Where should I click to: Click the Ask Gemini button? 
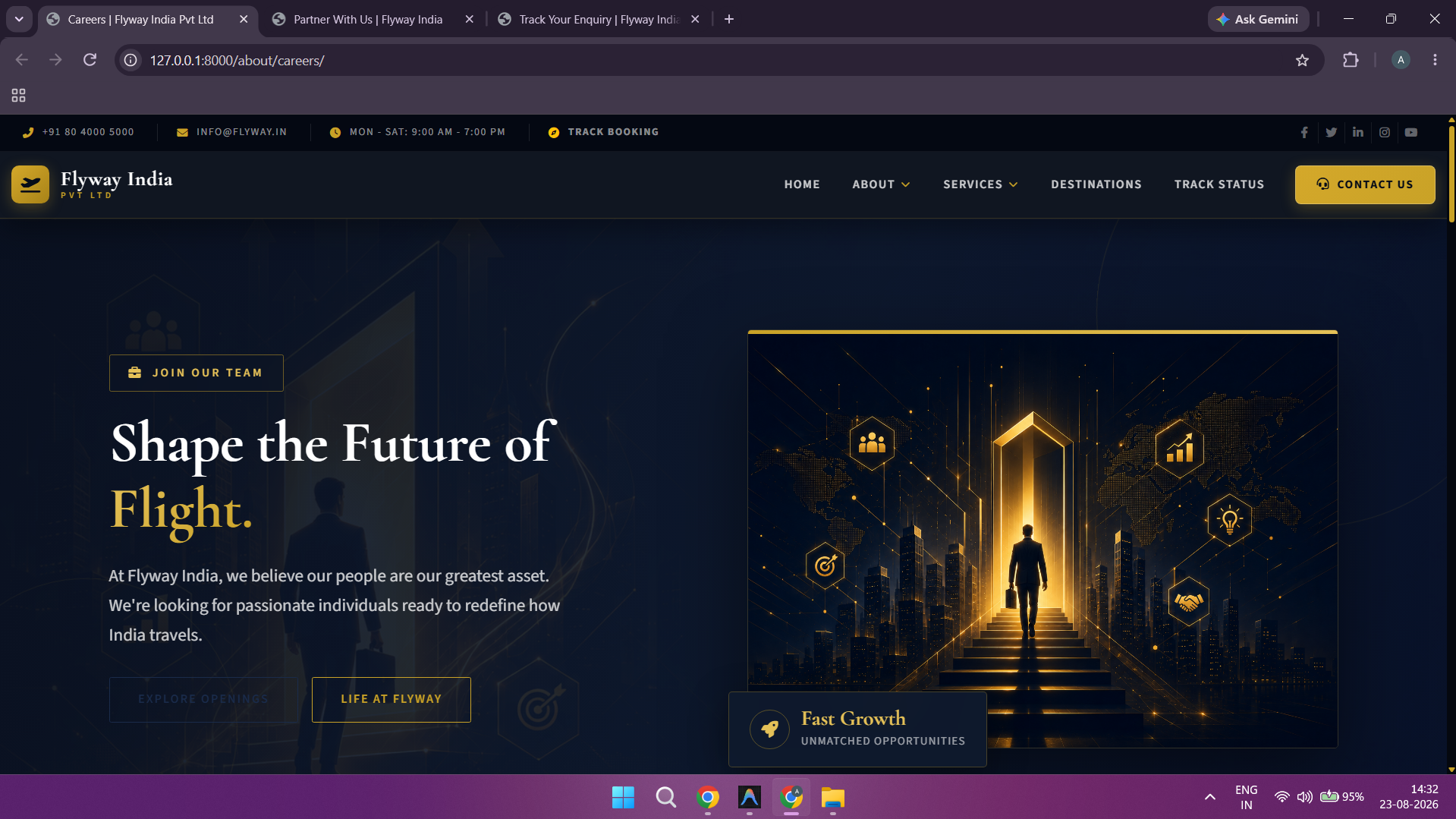tap(1258, 19)
